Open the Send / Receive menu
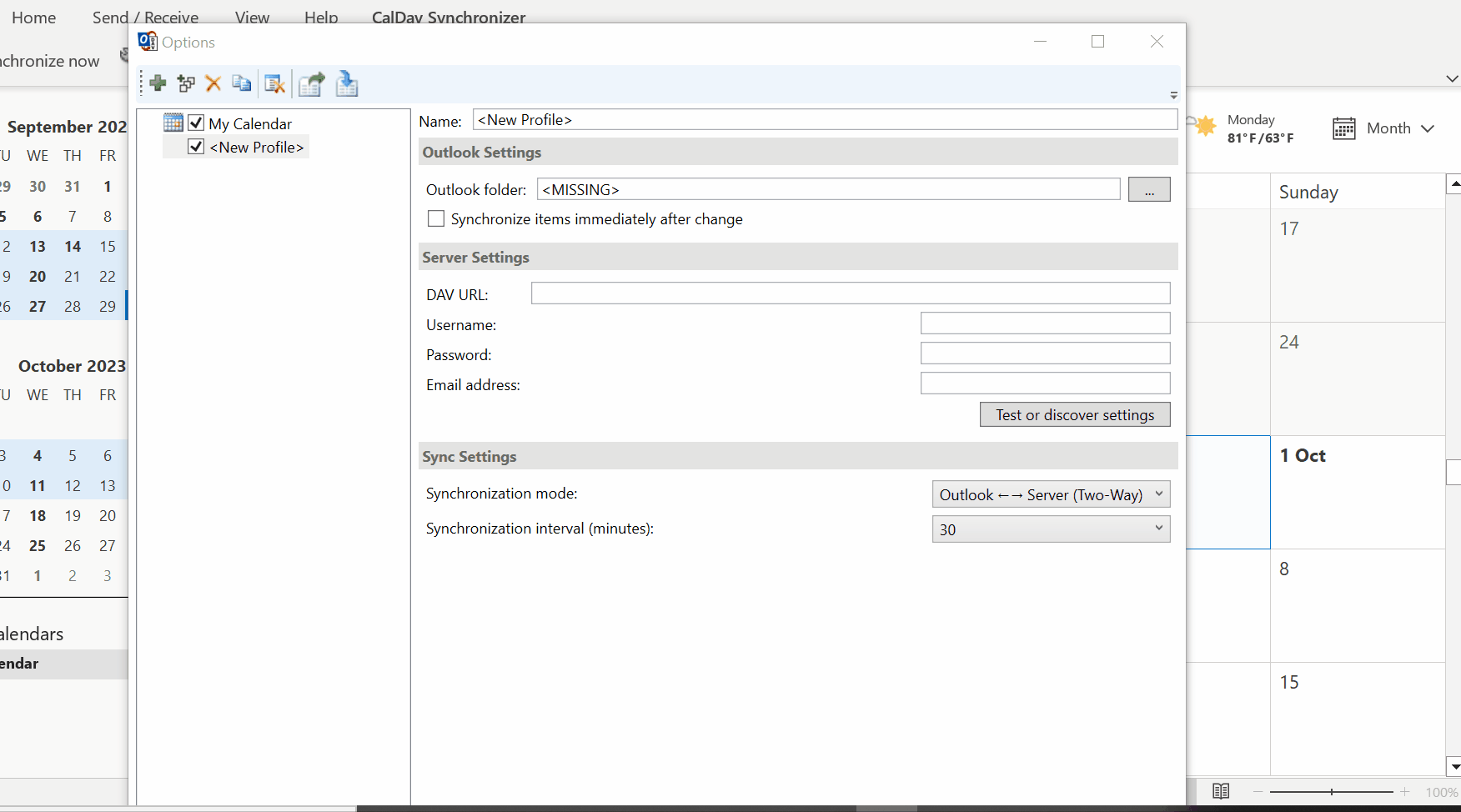1461x812 pixels. [x=145, y=17]
